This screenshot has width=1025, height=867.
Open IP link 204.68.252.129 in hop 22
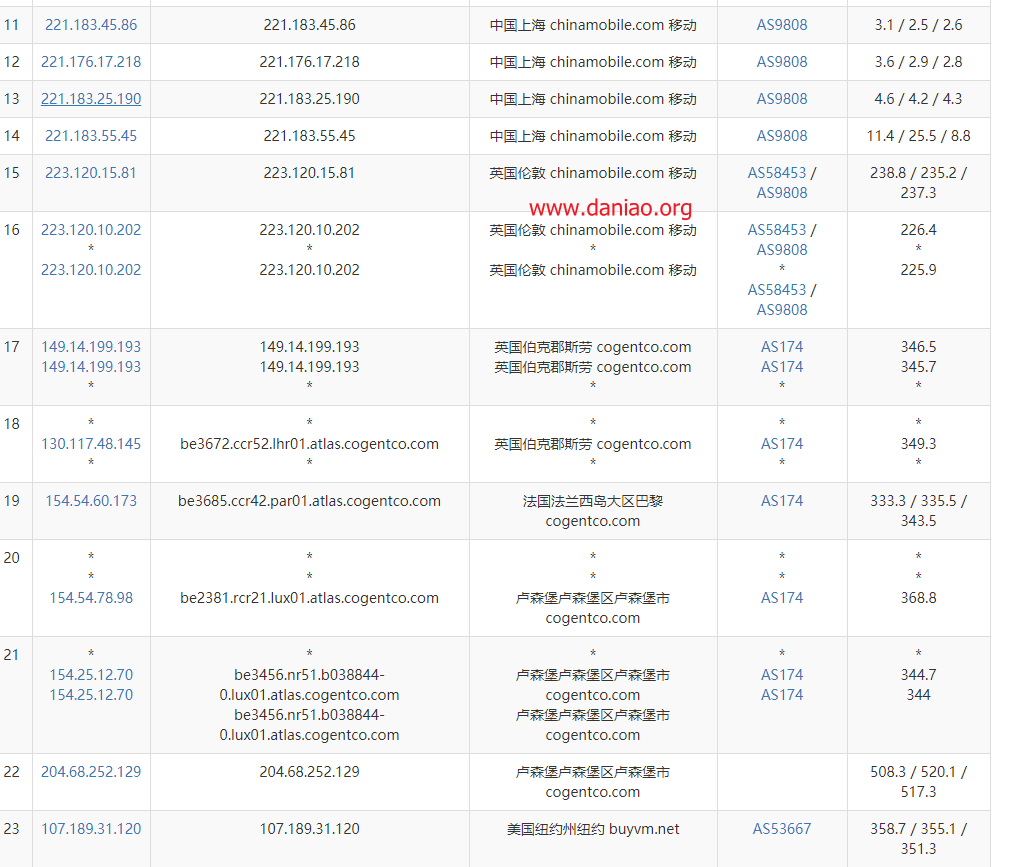91,772
